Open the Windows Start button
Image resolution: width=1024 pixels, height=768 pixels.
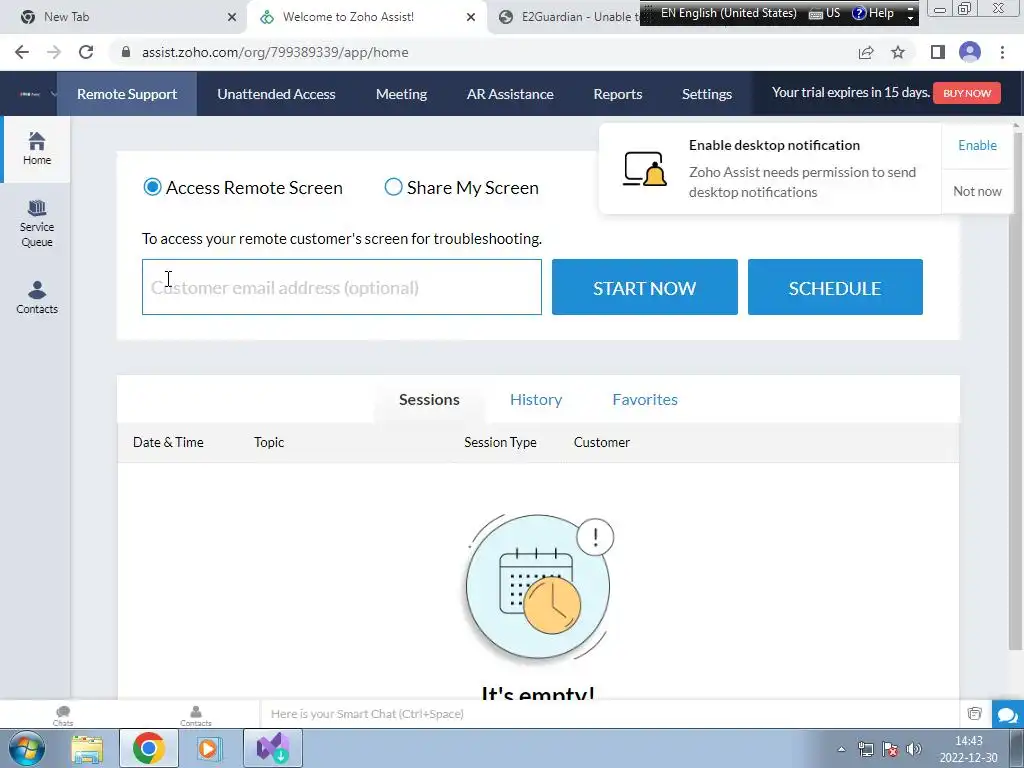27,748
